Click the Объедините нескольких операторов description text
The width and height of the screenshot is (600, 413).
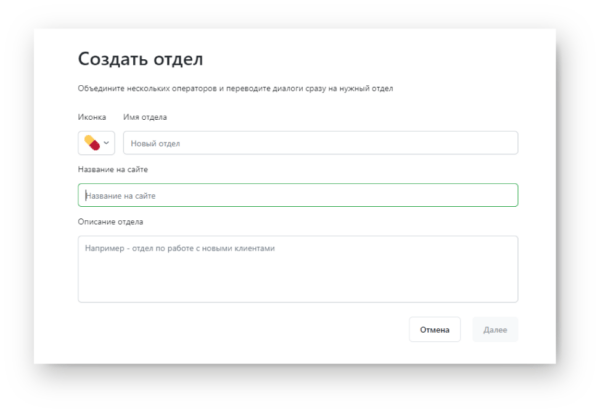tap(235, 88)
